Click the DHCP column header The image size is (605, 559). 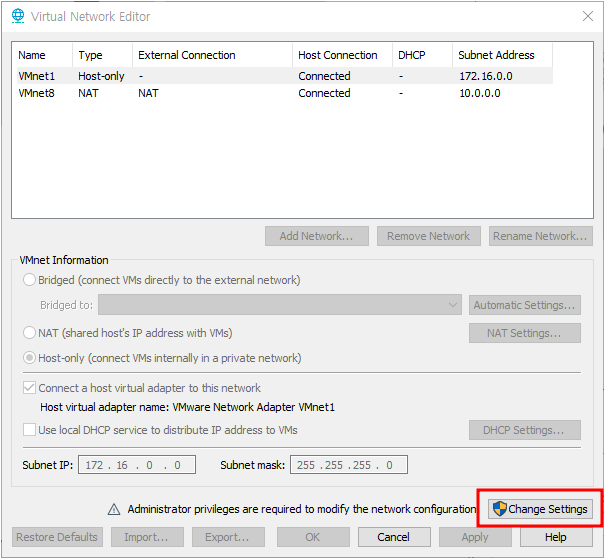(422, 55)
